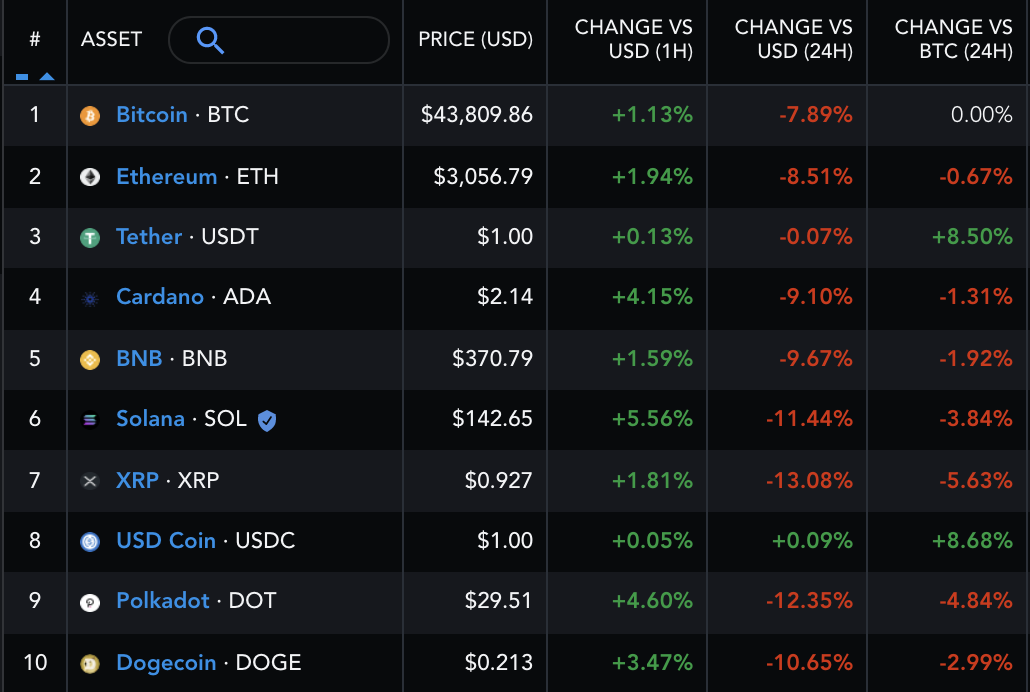The width and height of the screenshot is (1030, 692).
Task: Sort by rank number column arrow
Action: 46,76
